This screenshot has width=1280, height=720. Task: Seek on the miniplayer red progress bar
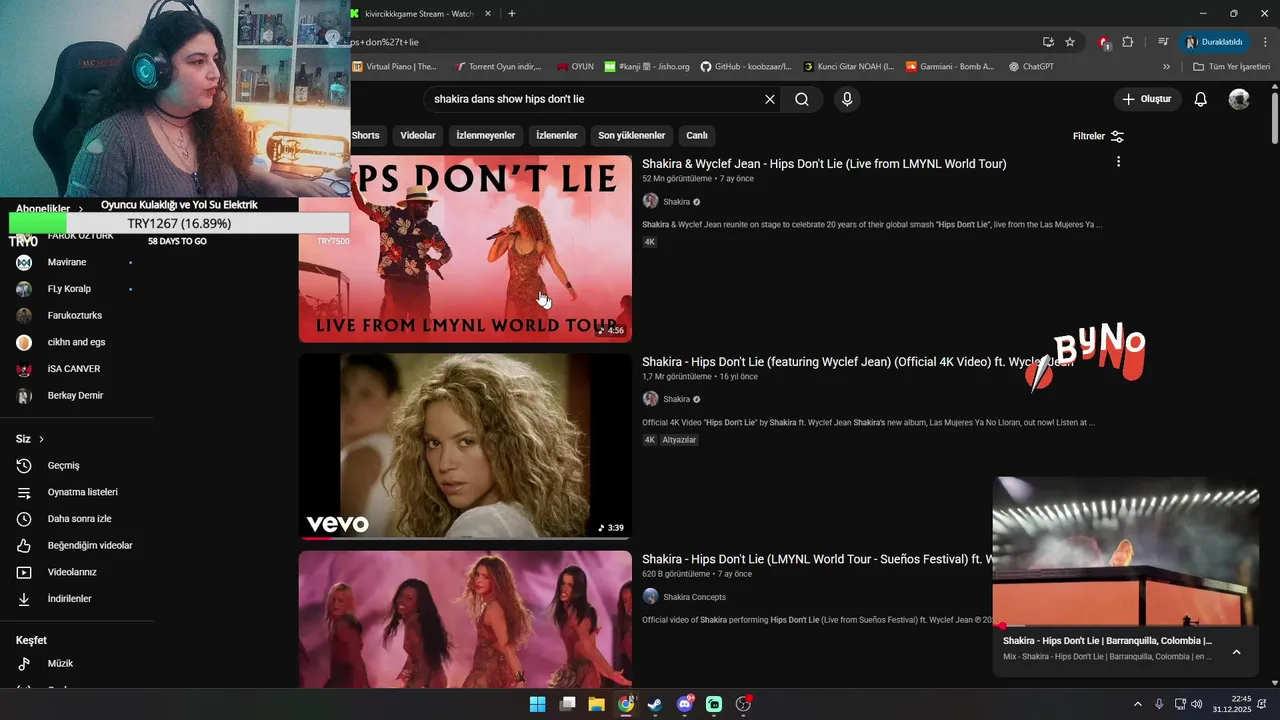pos(1125,626)
